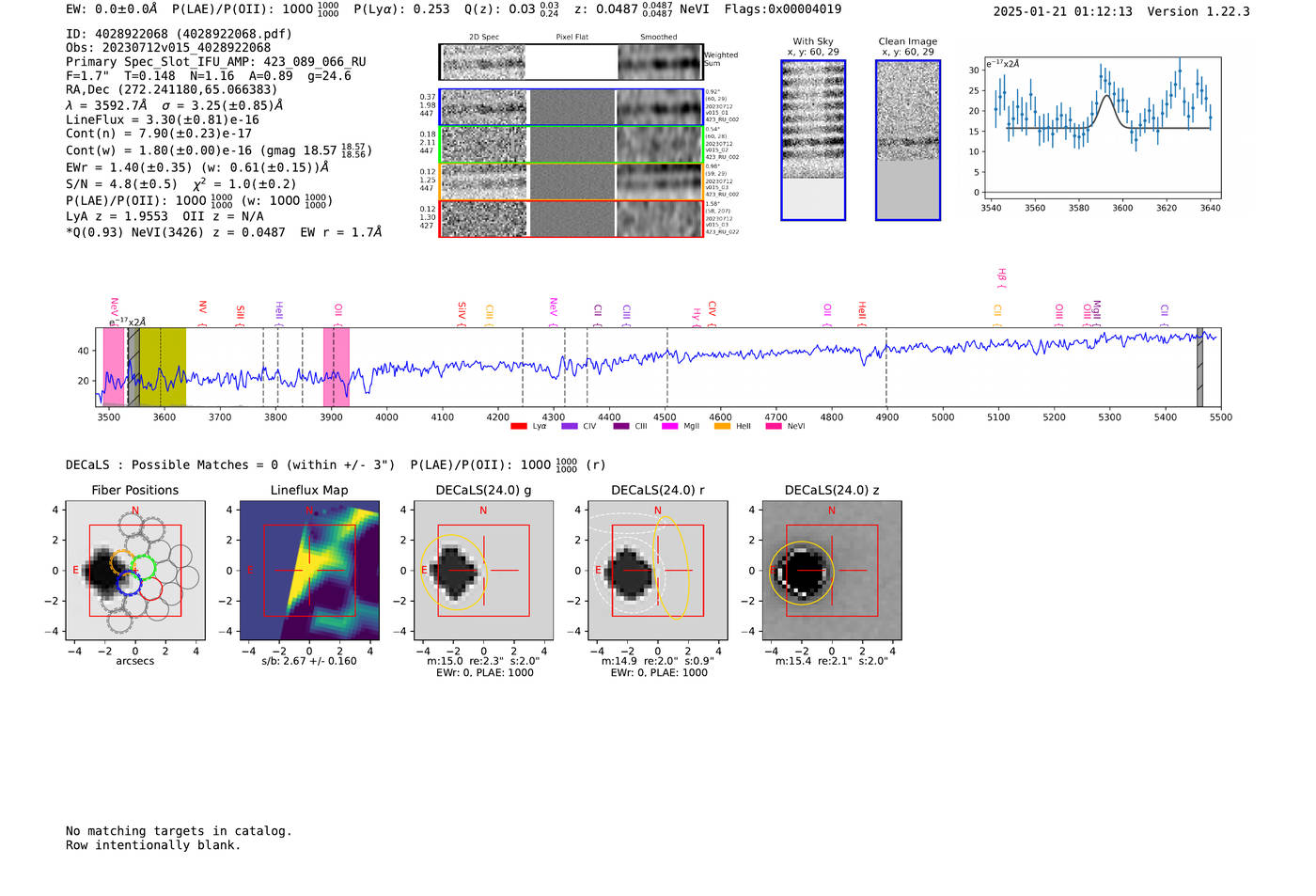Click the 2D Spec column header
Image resolution: width=1316 pixels, height=896 pixels.
pos(484,38)
